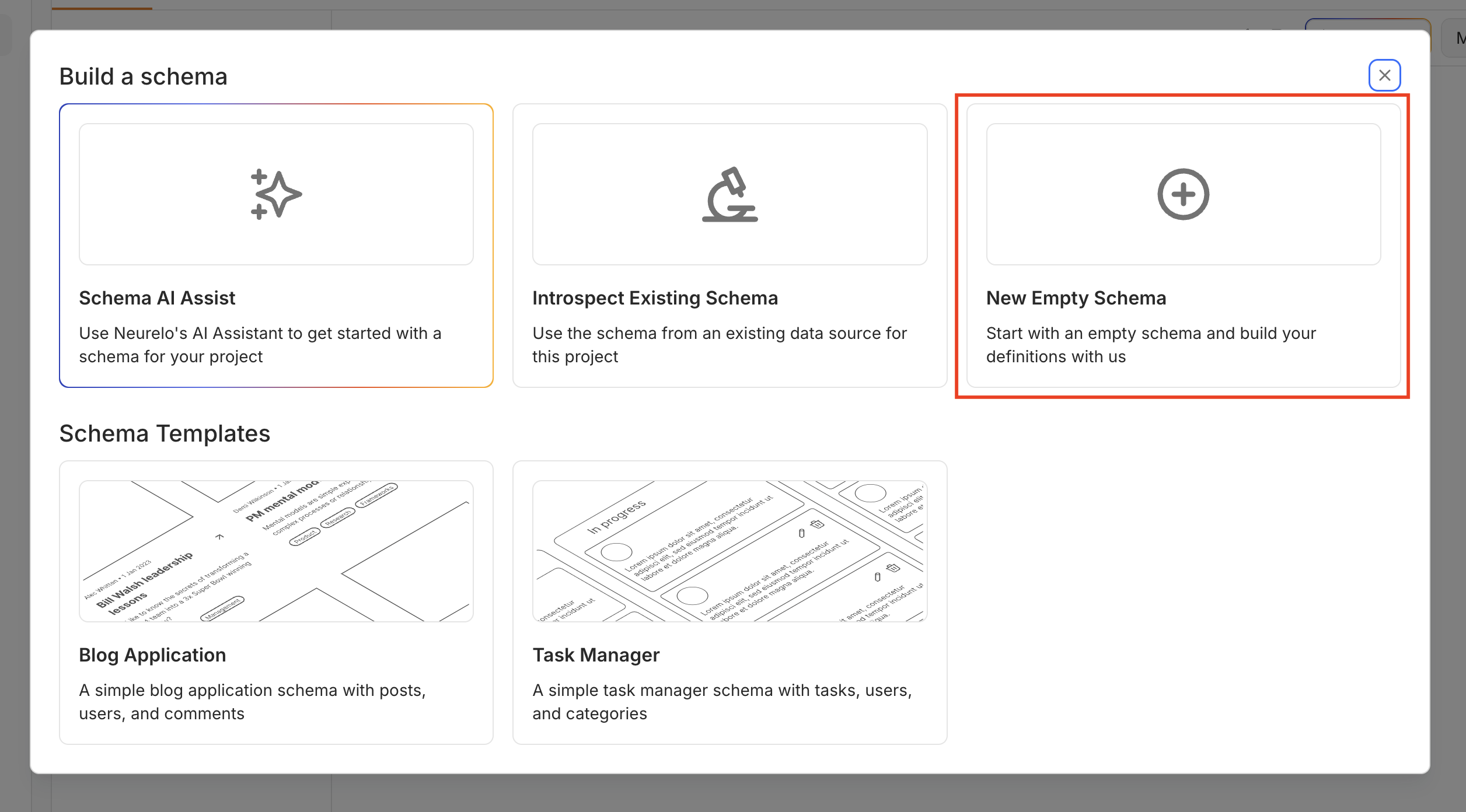This screenshot has width=1466, height=812.
Task: Click the existing data source description
Action: pyautogui.click(x=719, y=345)
